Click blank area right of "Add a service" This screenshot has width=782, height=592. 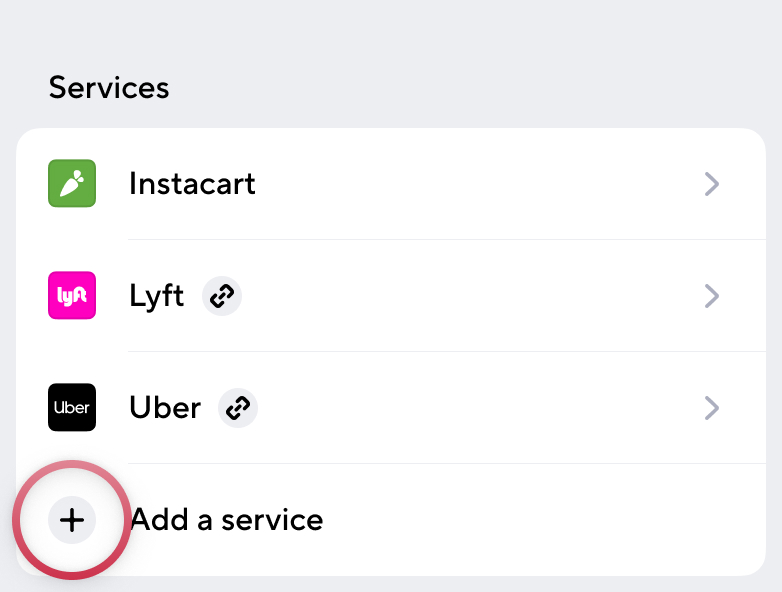point(540,520)
